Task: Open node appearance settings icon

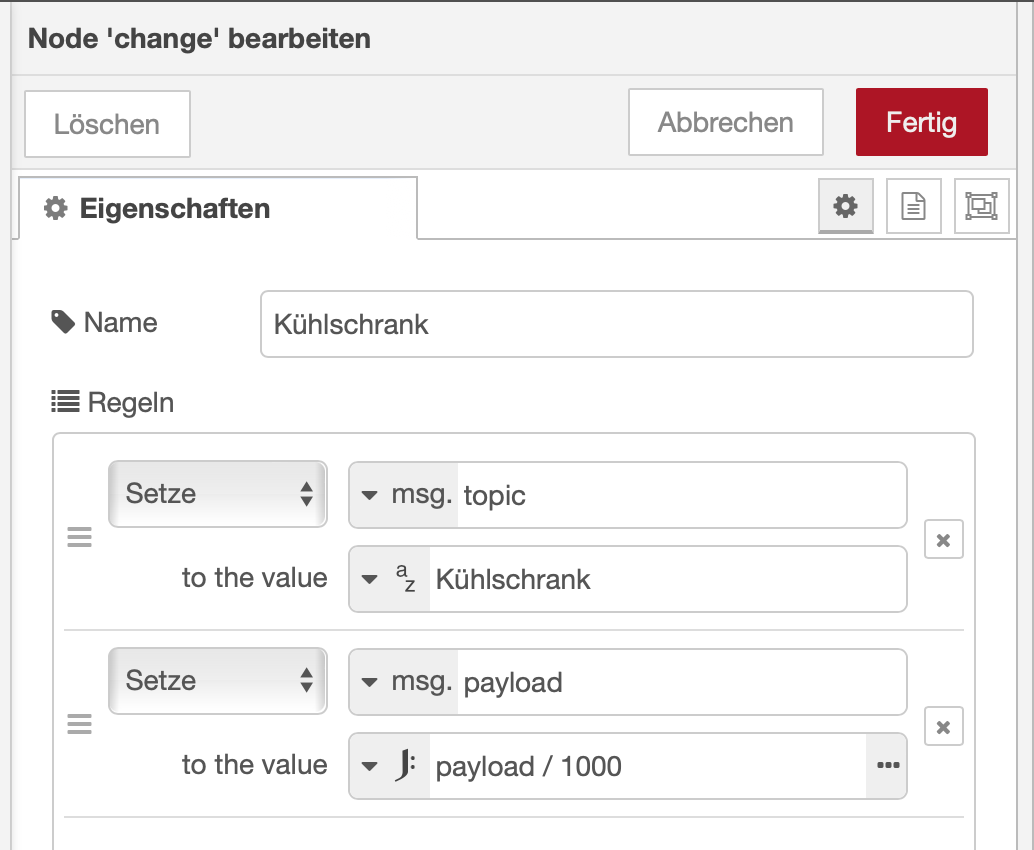Action: pos(981,206)
